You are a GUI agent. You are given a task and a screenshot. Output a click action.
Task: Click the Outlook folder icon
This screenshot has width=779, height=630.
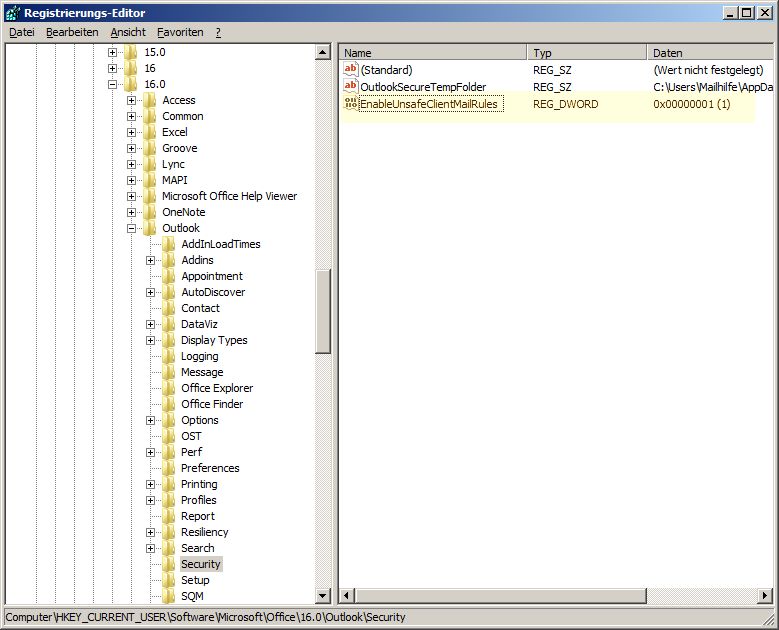coord(150,228)
